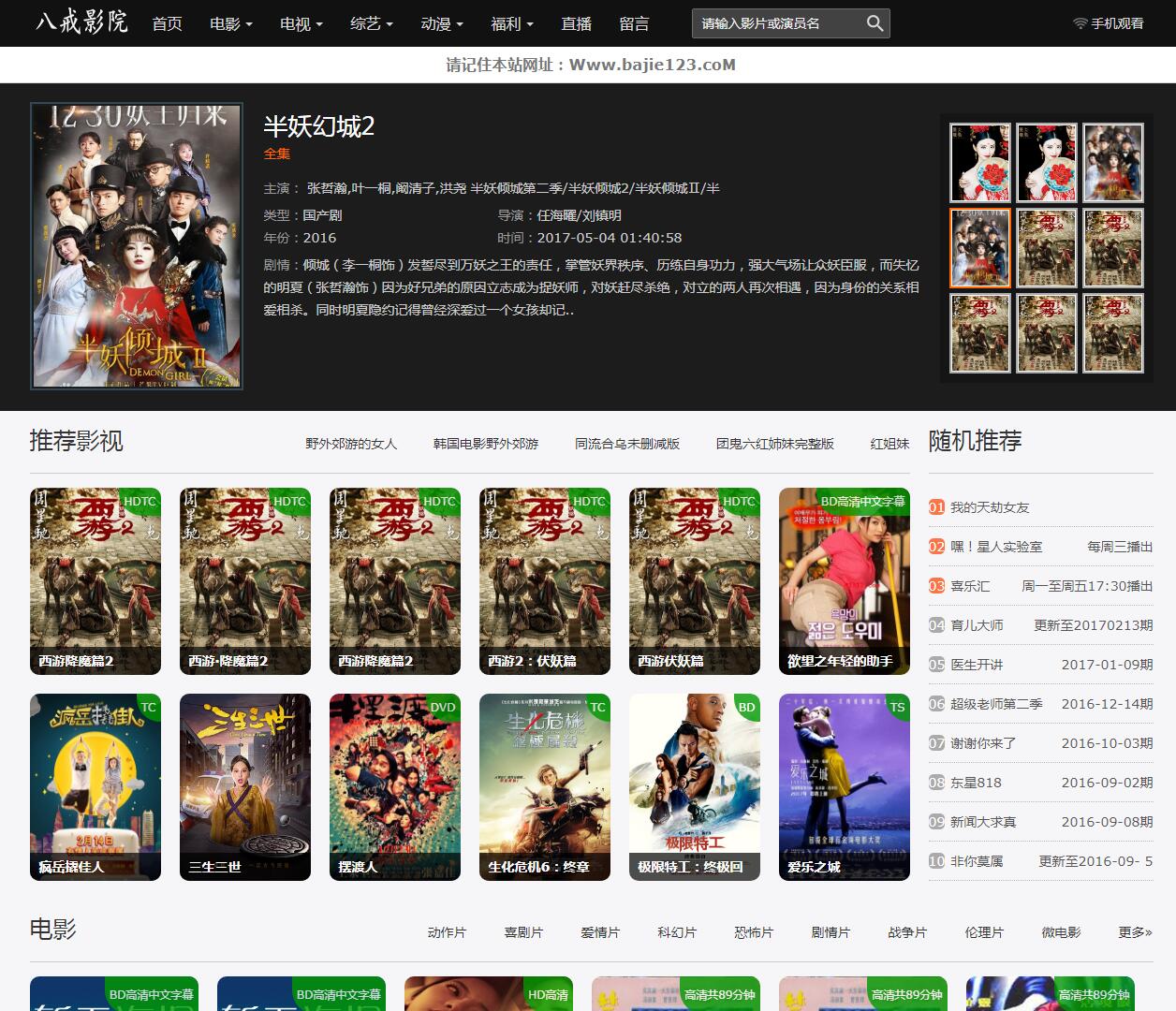The image size is (1176, 1011).
Task: Open the 摆渡人 movie card
Action: pyautogui.click(x=395, y=787)
